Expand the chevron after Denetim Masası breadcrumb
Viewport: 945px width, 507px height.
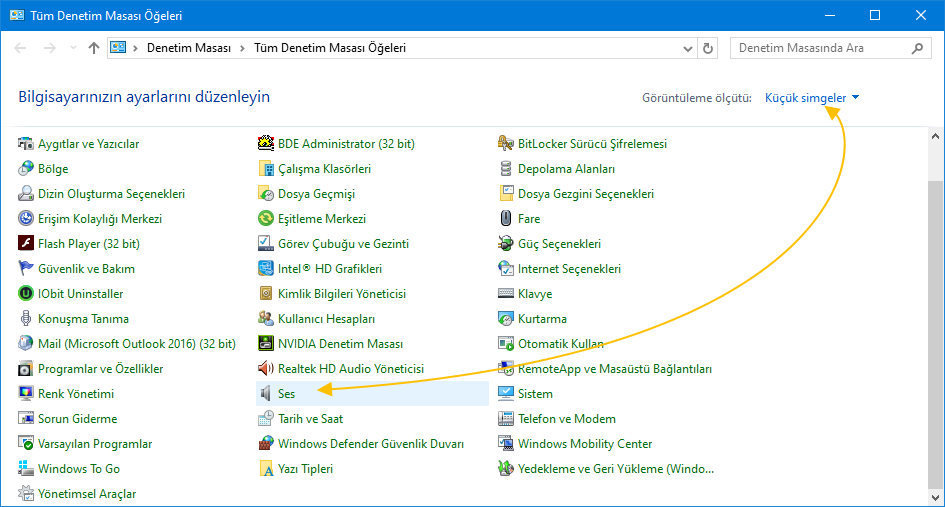[x=242, y=48]
